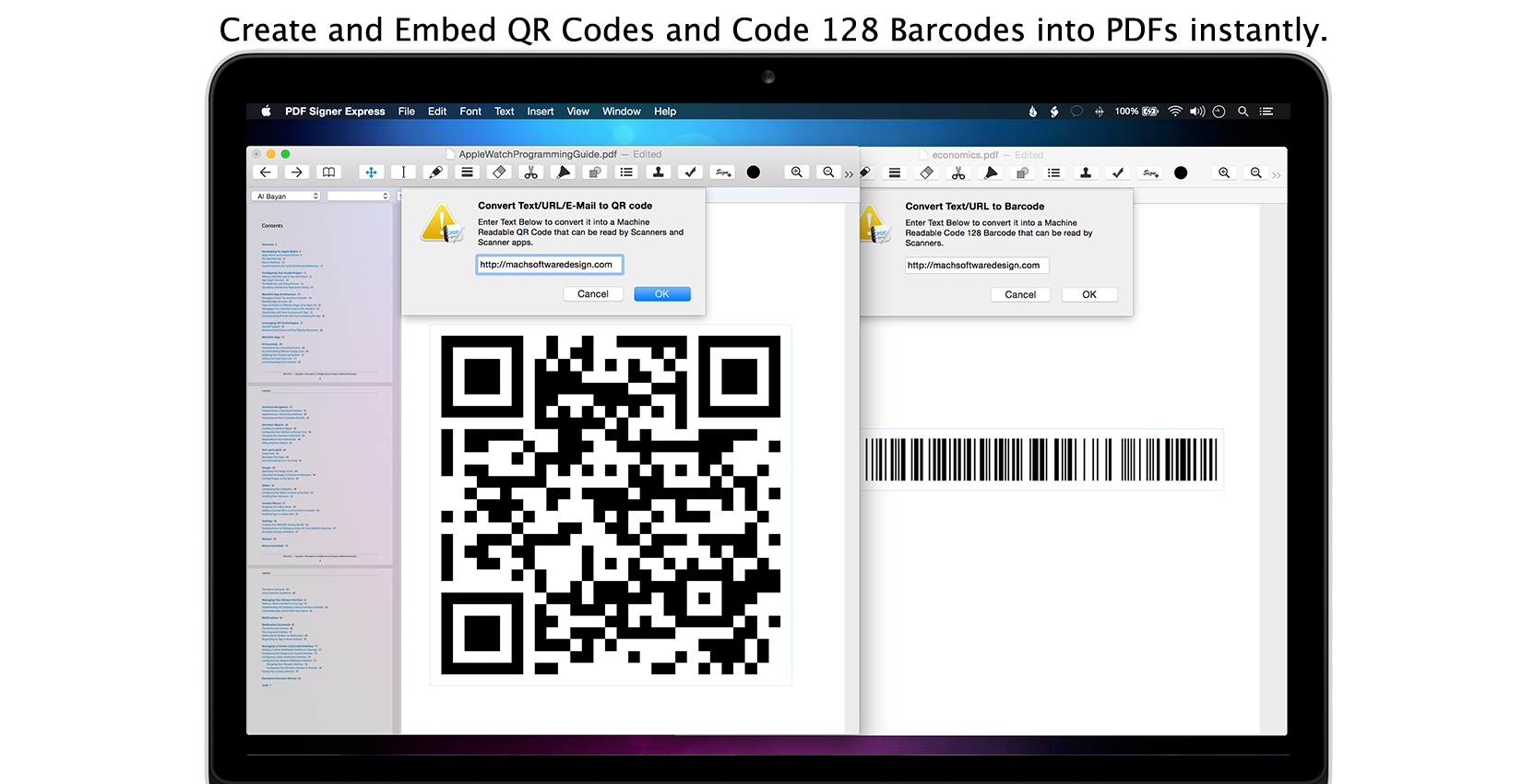
Task: Open the View menu
Action: click(578, 112)
